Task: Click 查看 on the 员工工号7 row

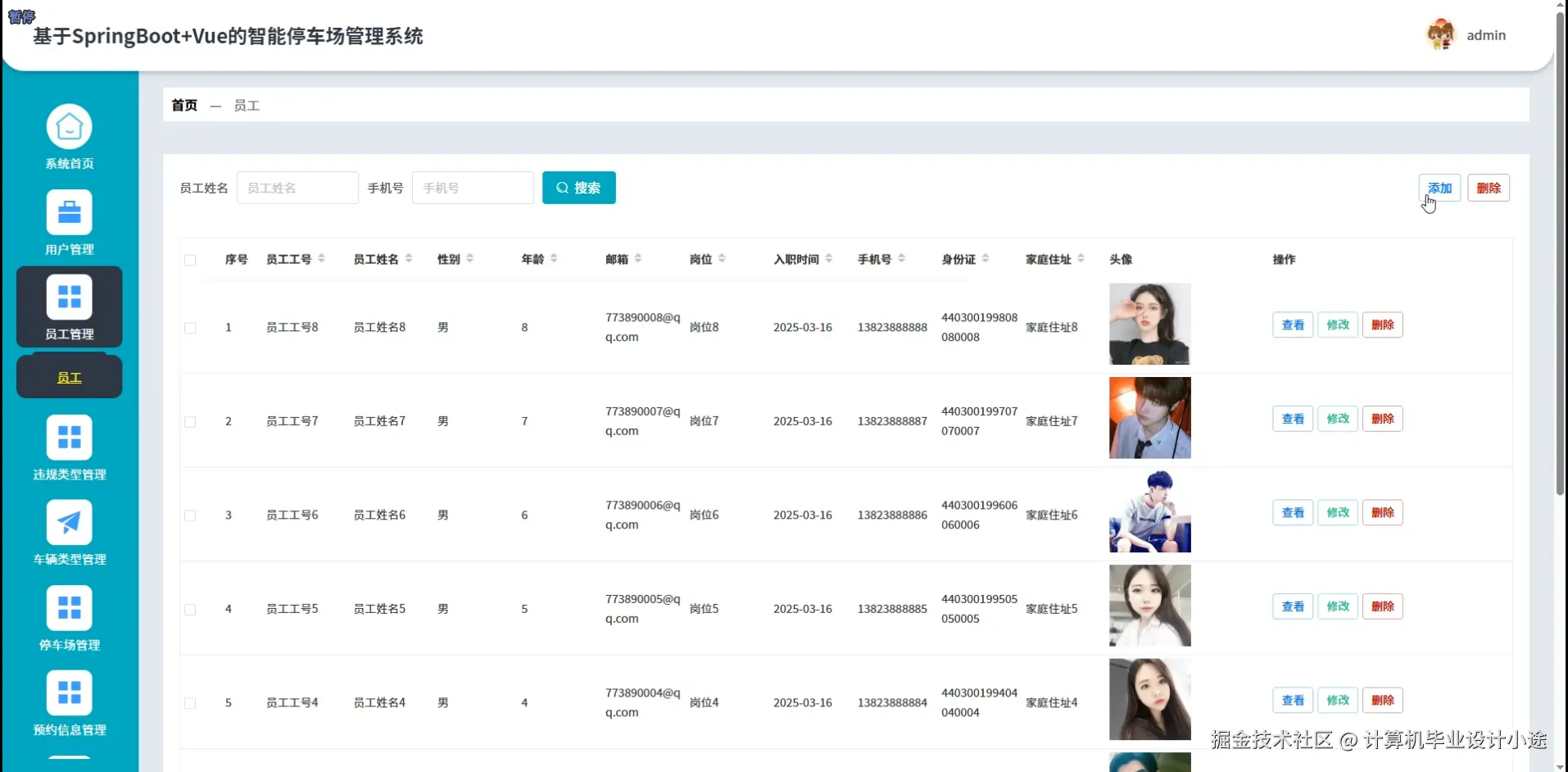Action: tap(1292, 418)
